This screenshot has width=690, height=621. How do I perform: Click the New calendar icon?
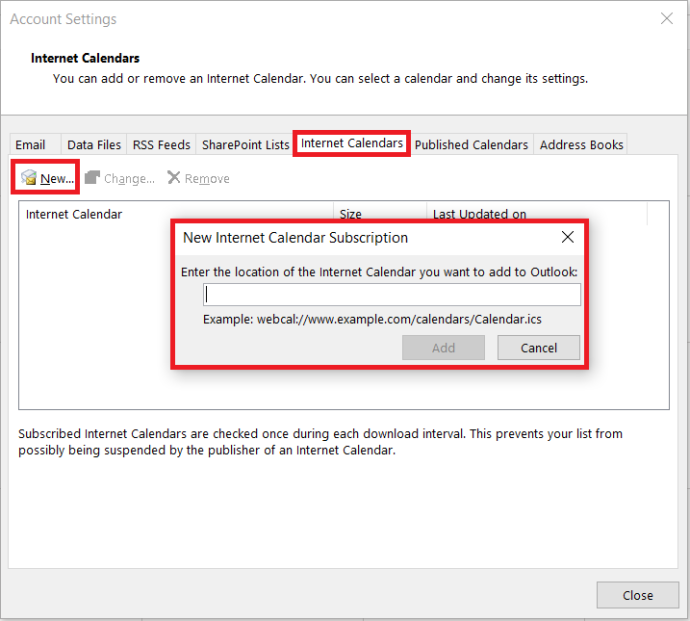(x=29, y=178)
